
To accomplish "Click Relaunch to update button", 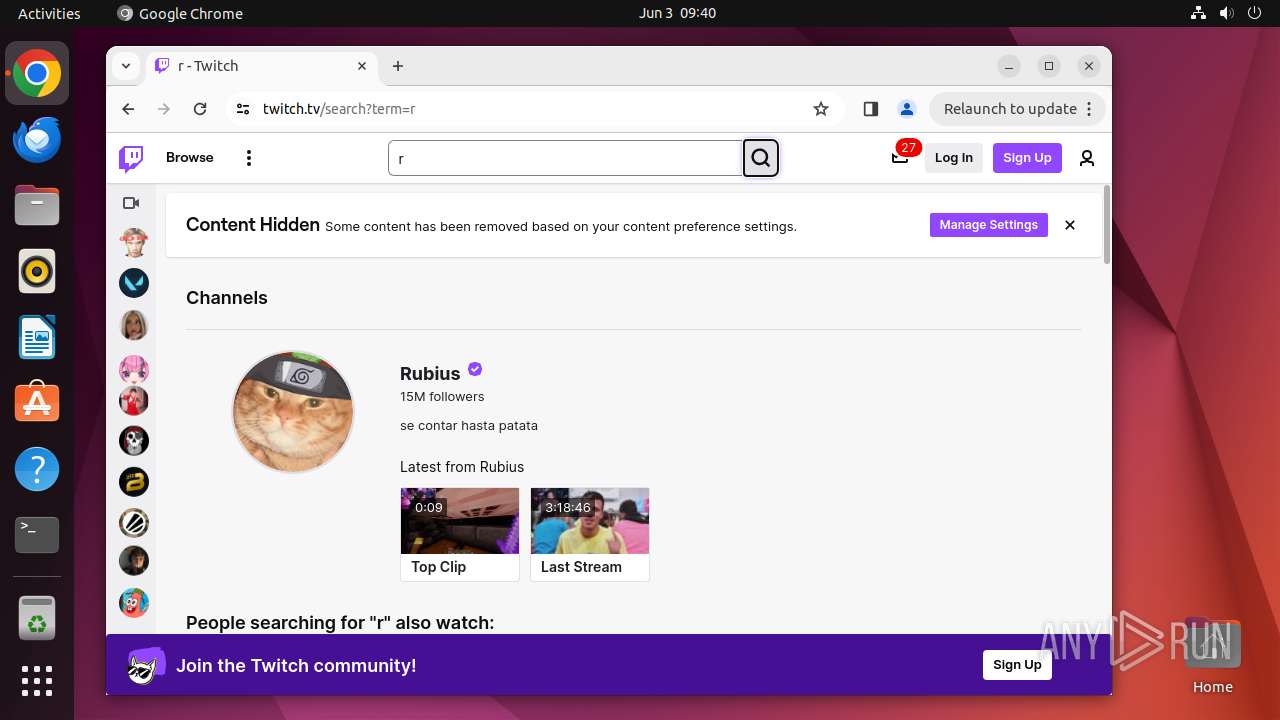I will [x=1018, y=109].
